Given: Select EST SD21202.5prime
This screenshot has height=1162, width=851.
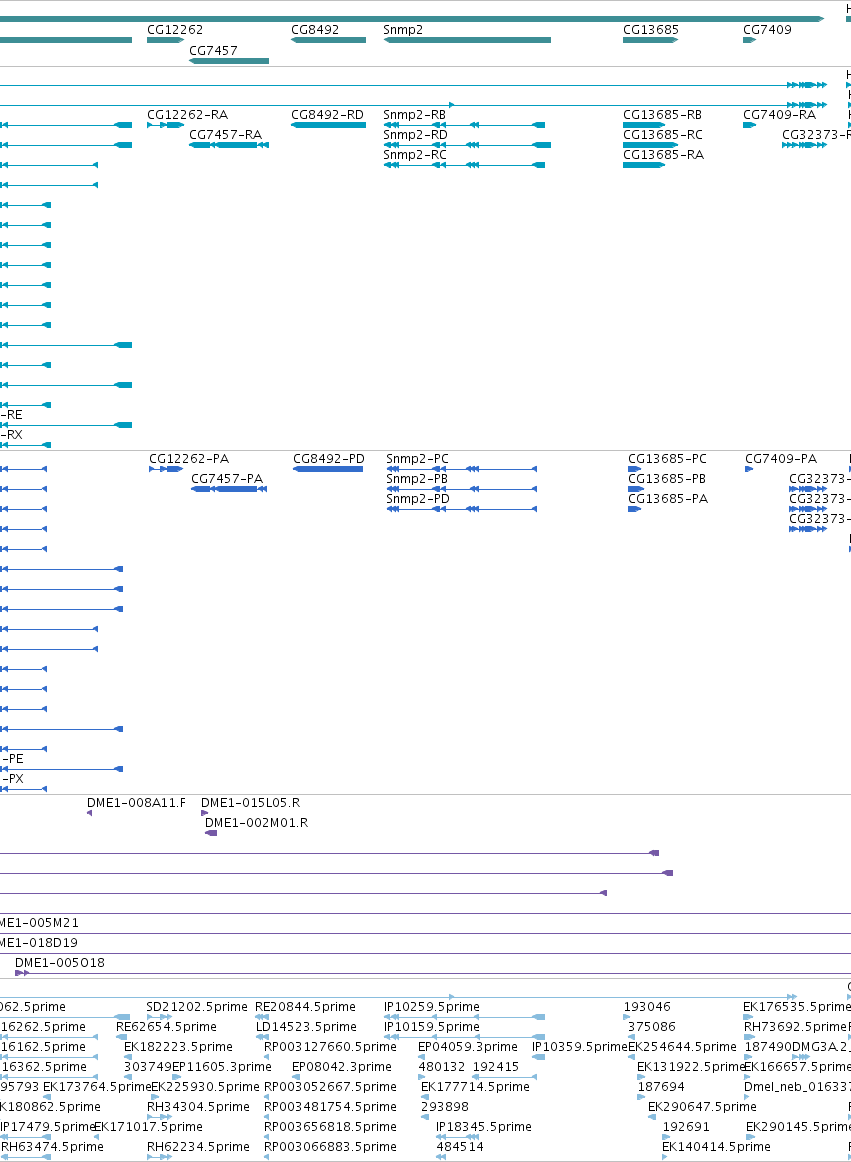Looking at the screenshot, I should (196, 1007).
